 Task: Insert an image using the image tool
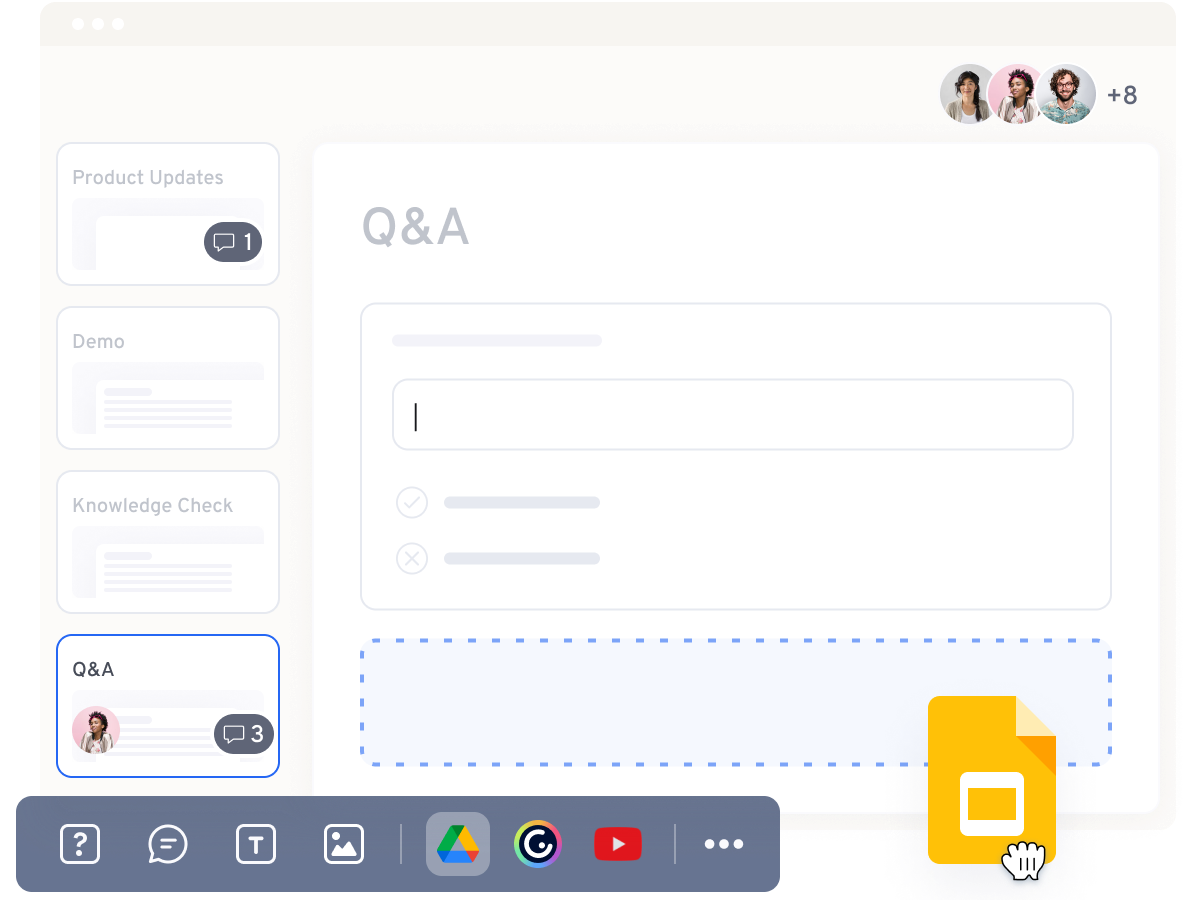pos(342,844)
